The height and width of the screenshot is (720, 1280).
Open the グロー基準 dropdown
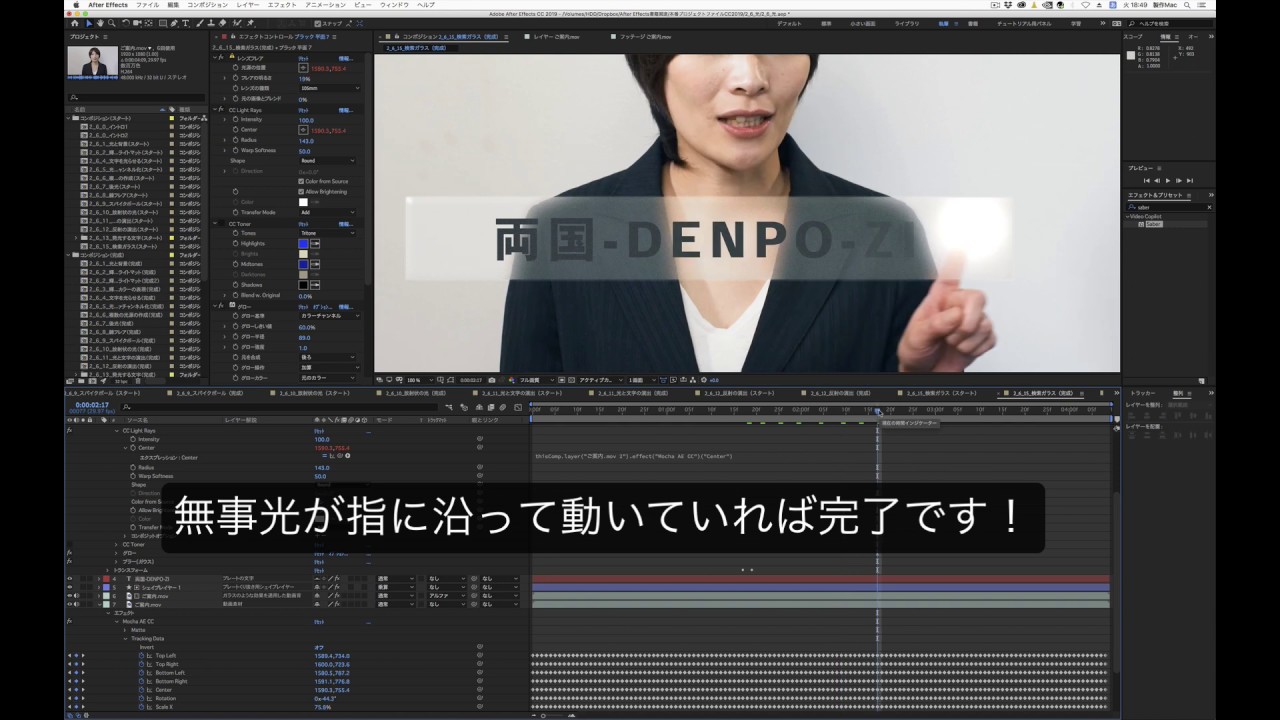330,316
